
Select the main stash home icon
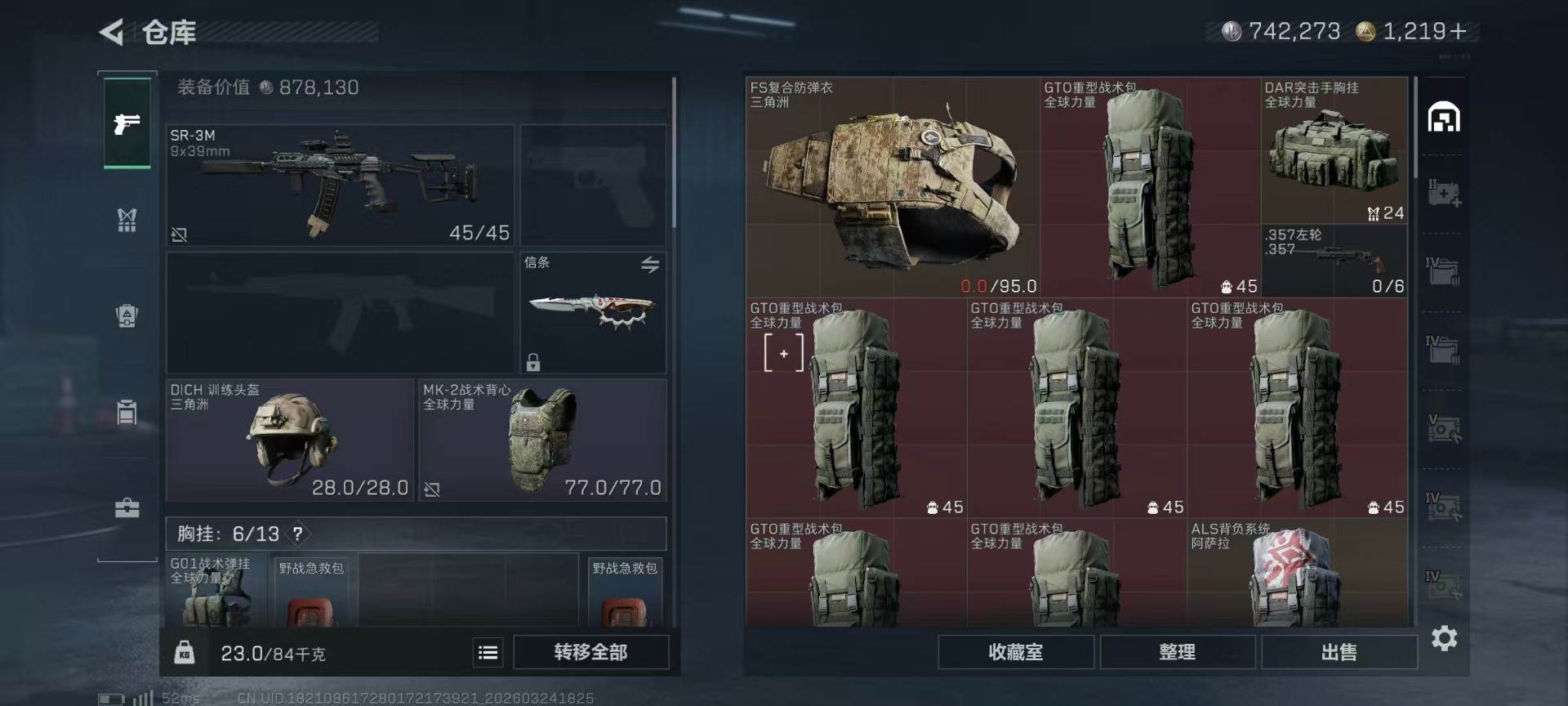click(1444, 118)
